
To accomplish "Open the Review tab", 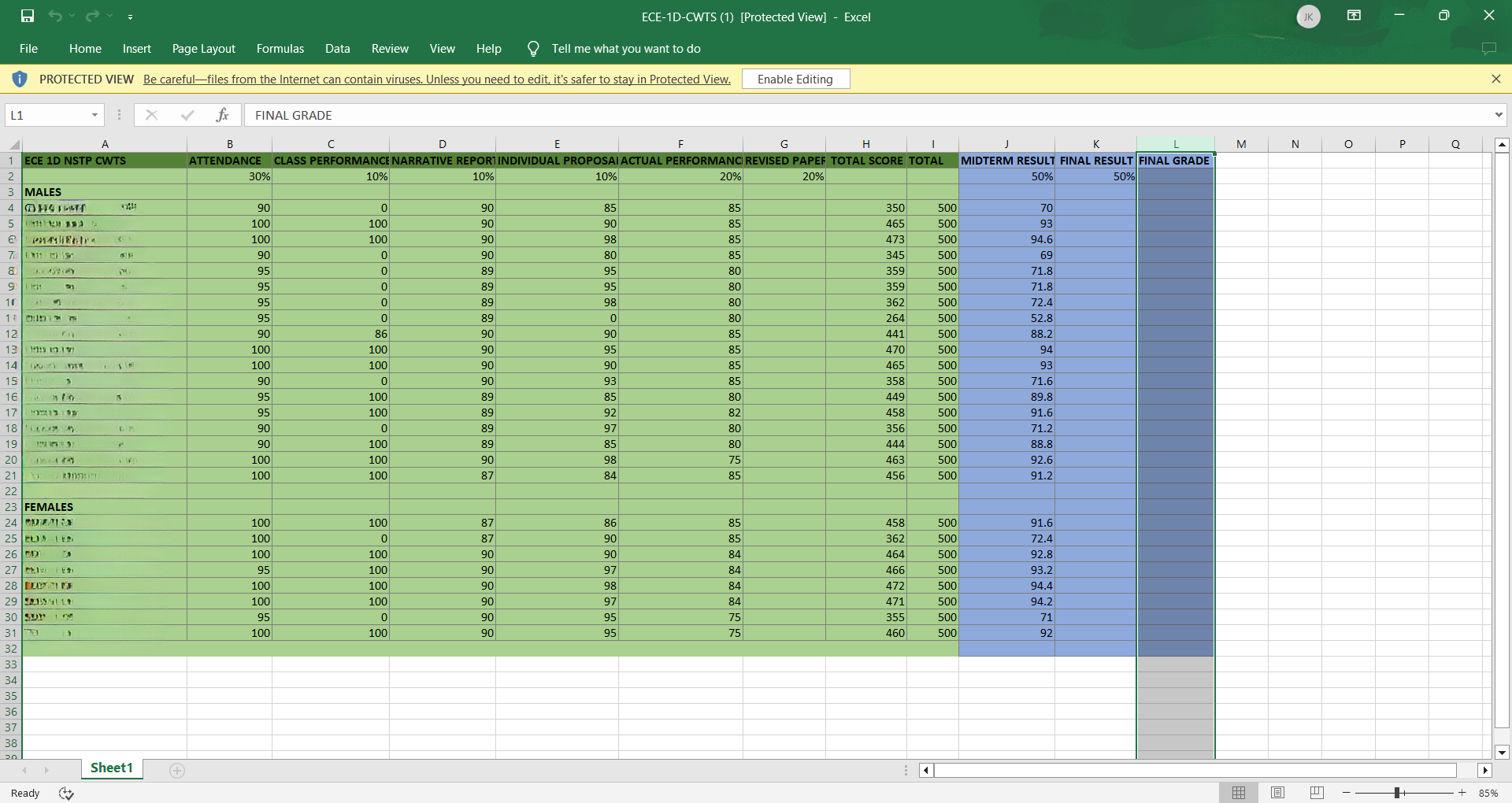I will (x=390, y=49).
